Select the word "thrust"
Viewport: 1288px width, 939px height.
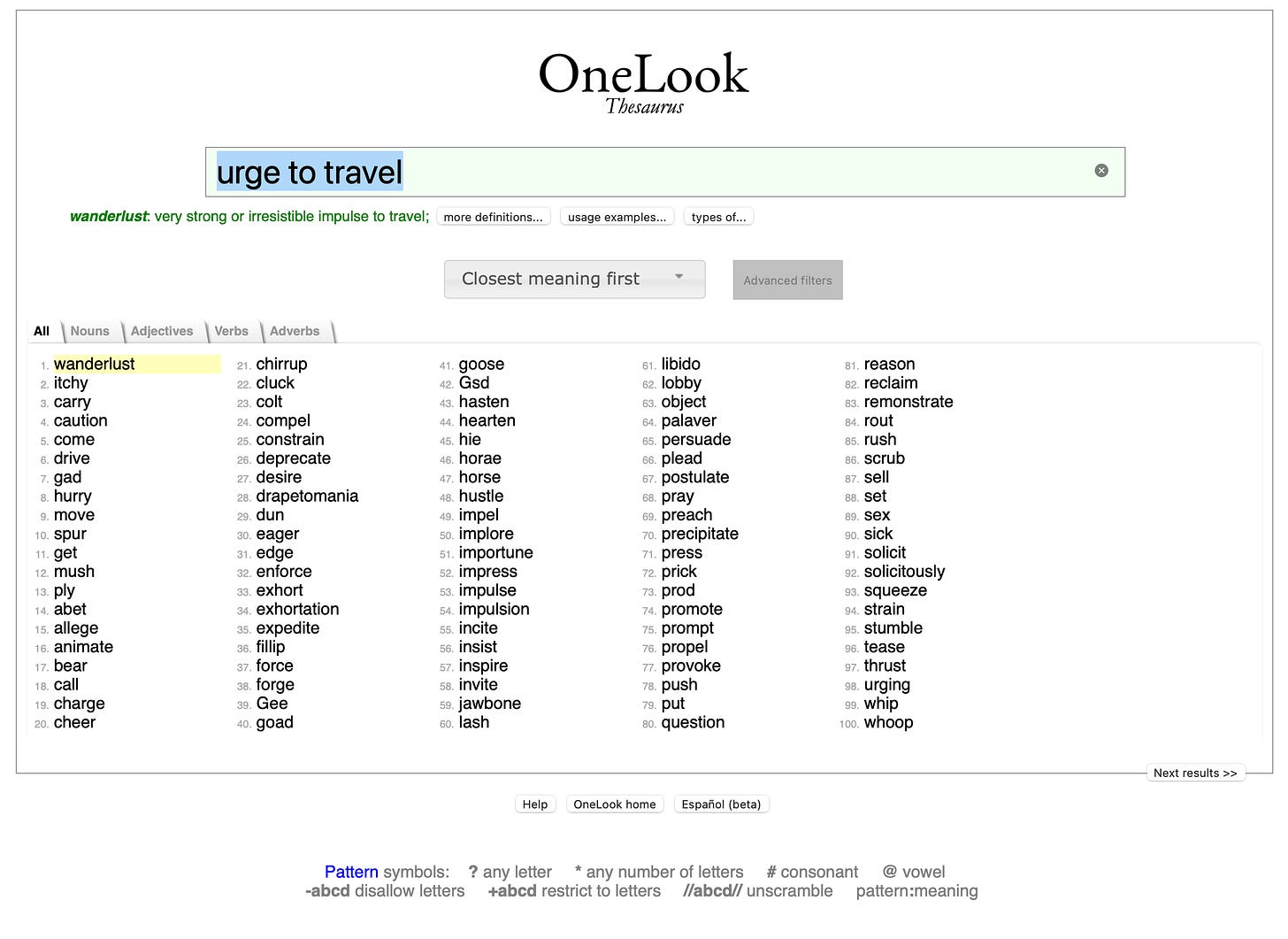coord(885,666)
